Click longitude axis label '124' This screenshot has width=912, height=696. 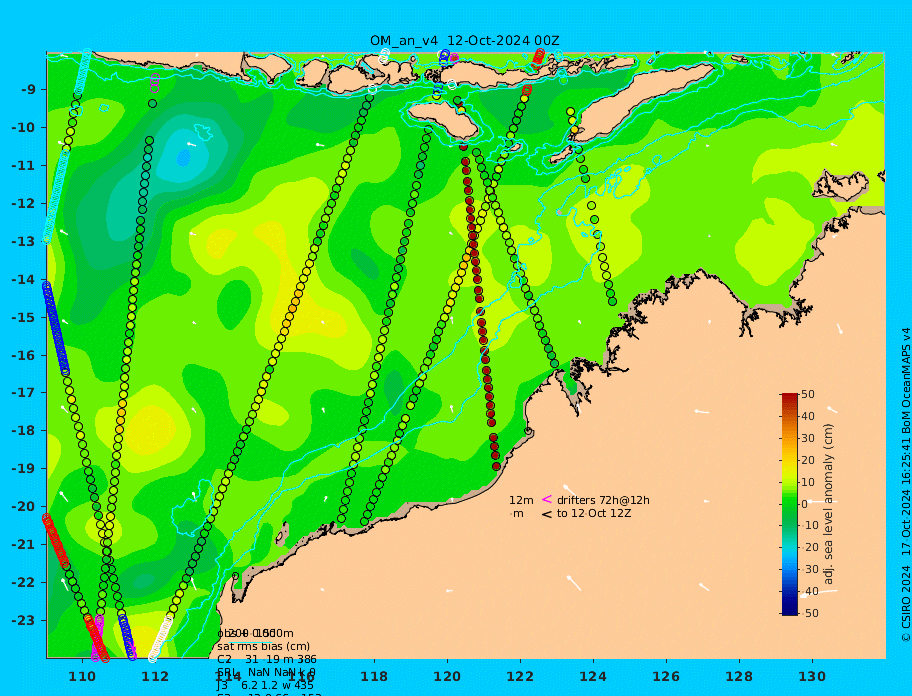[x=593, y=677]
